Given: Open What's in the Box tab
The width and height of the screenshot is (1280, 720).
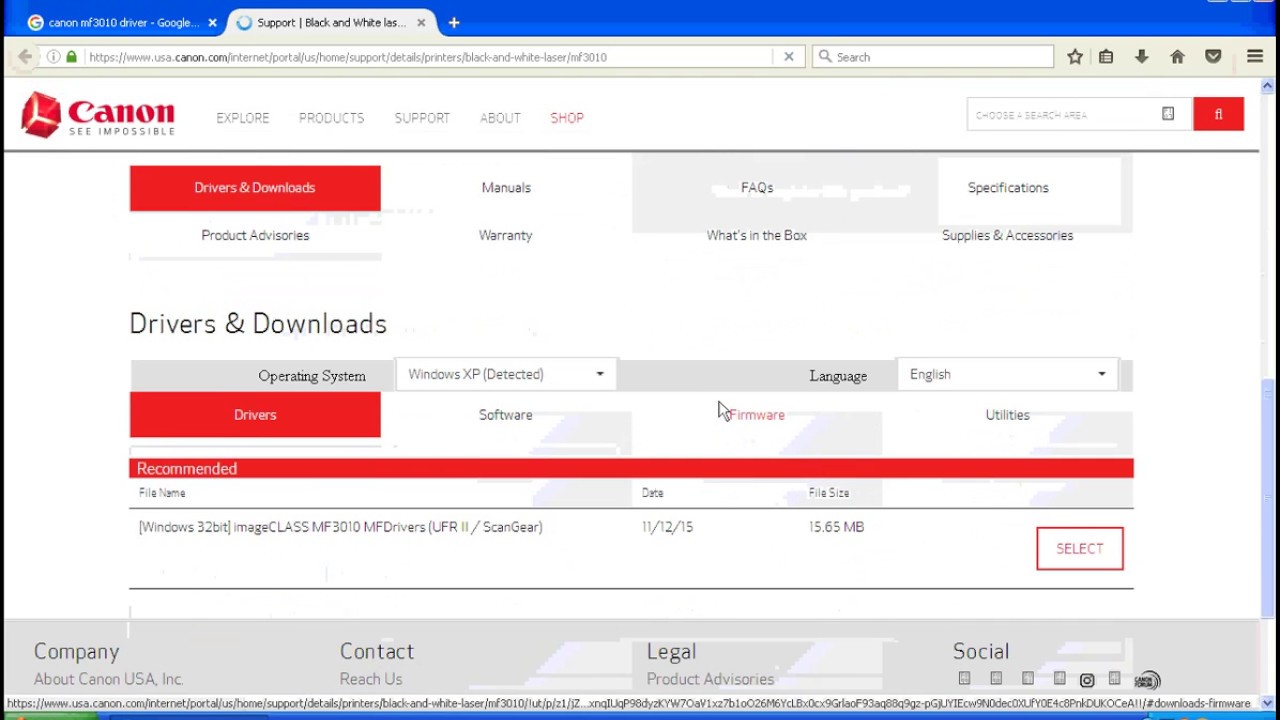Looking at the screenshot, I should (x=757, y=235).
